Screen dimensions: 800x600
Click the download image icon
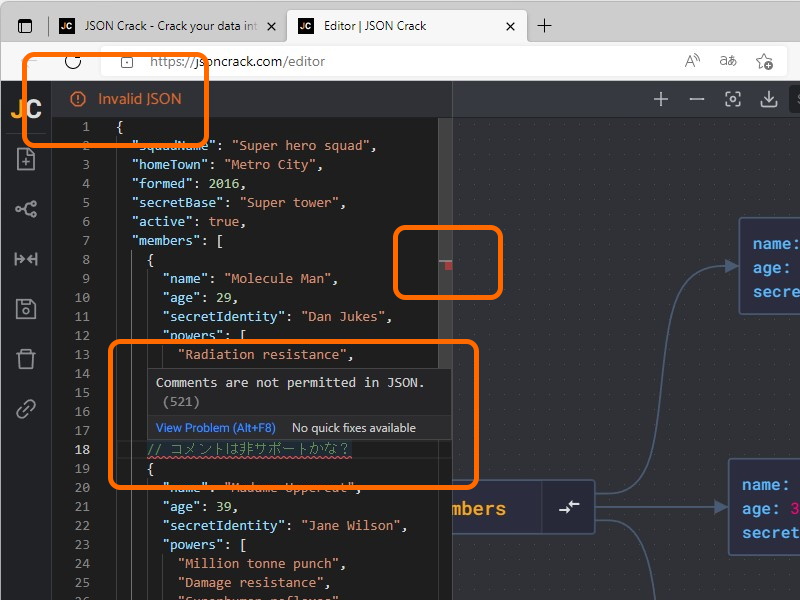(768, 99)
